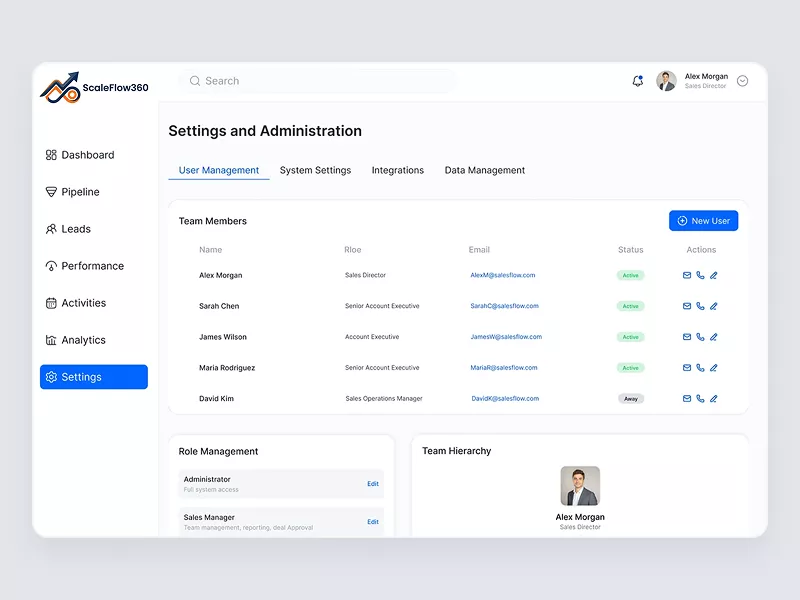Edit Maria Rodriguez's row with the pencil icon
The image size is (800, 600).
pyautogui.click(x=713, y=367)
